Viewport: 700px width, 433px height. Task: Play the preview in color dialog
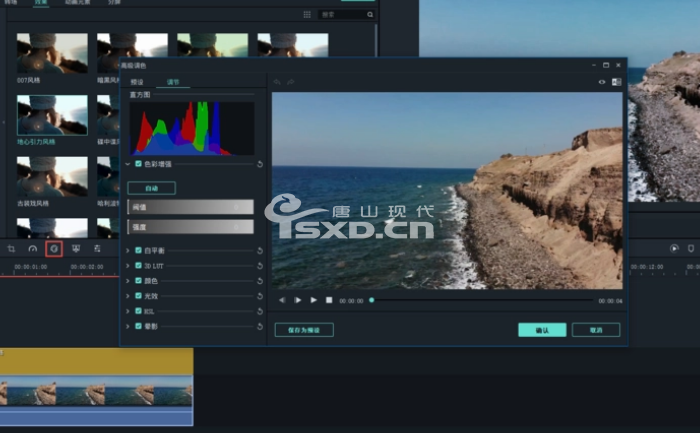point(313,300)
